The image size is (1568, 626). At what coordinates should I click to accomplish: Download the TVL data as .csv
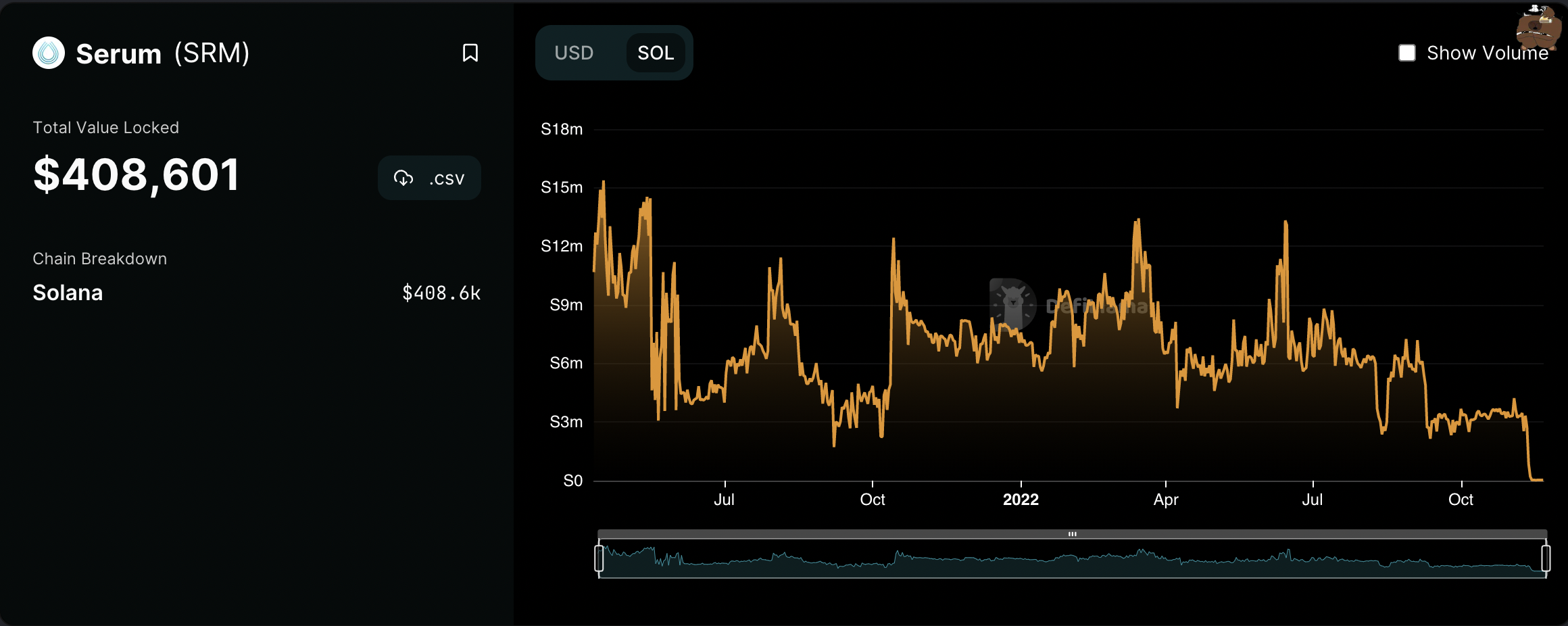[429, 178]
